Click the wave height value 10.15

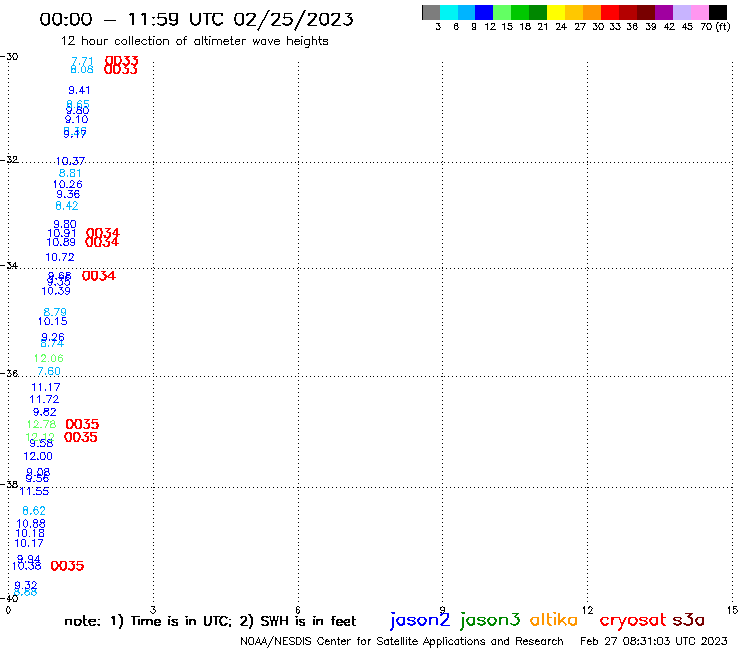tap(52, 321)
